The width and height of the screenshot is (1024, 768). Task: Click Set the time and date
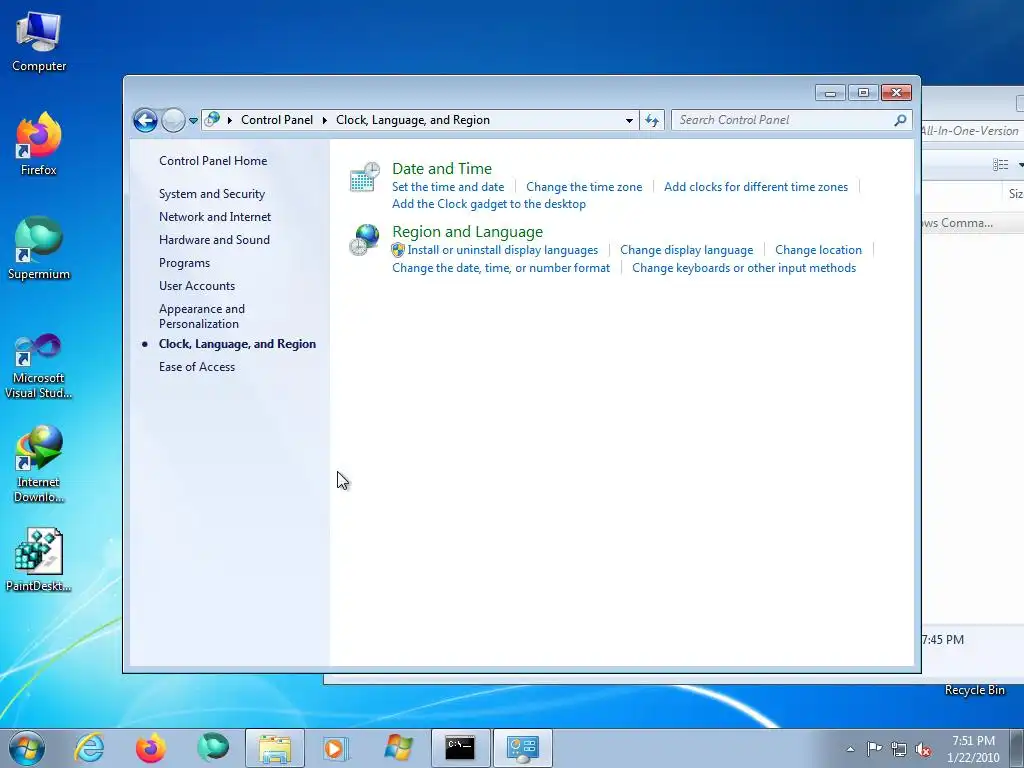[x=448, y=187]
